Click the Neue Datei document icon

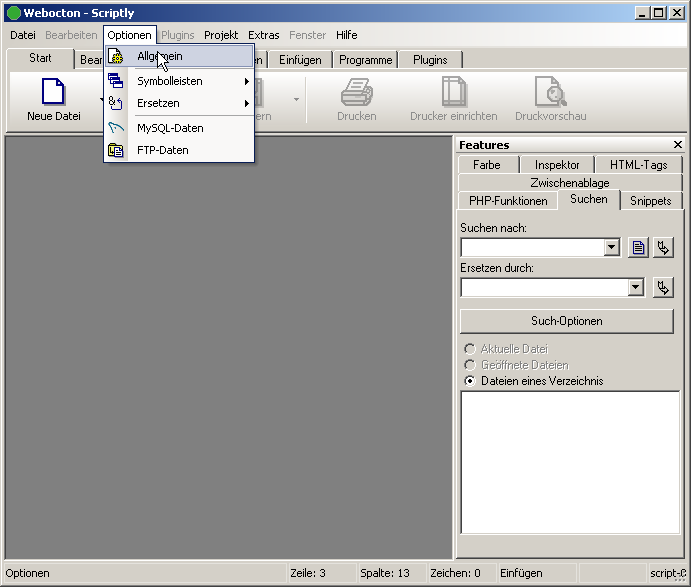53,91
